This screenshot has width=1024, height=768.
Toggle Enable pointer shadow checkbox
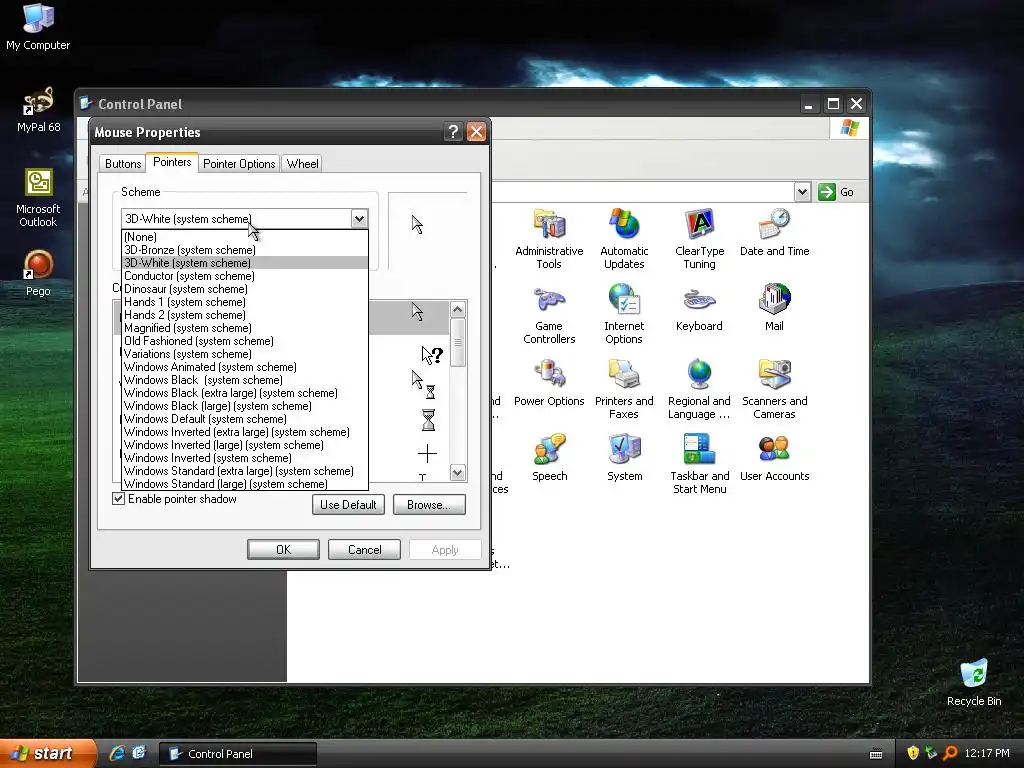pos(119,499)
